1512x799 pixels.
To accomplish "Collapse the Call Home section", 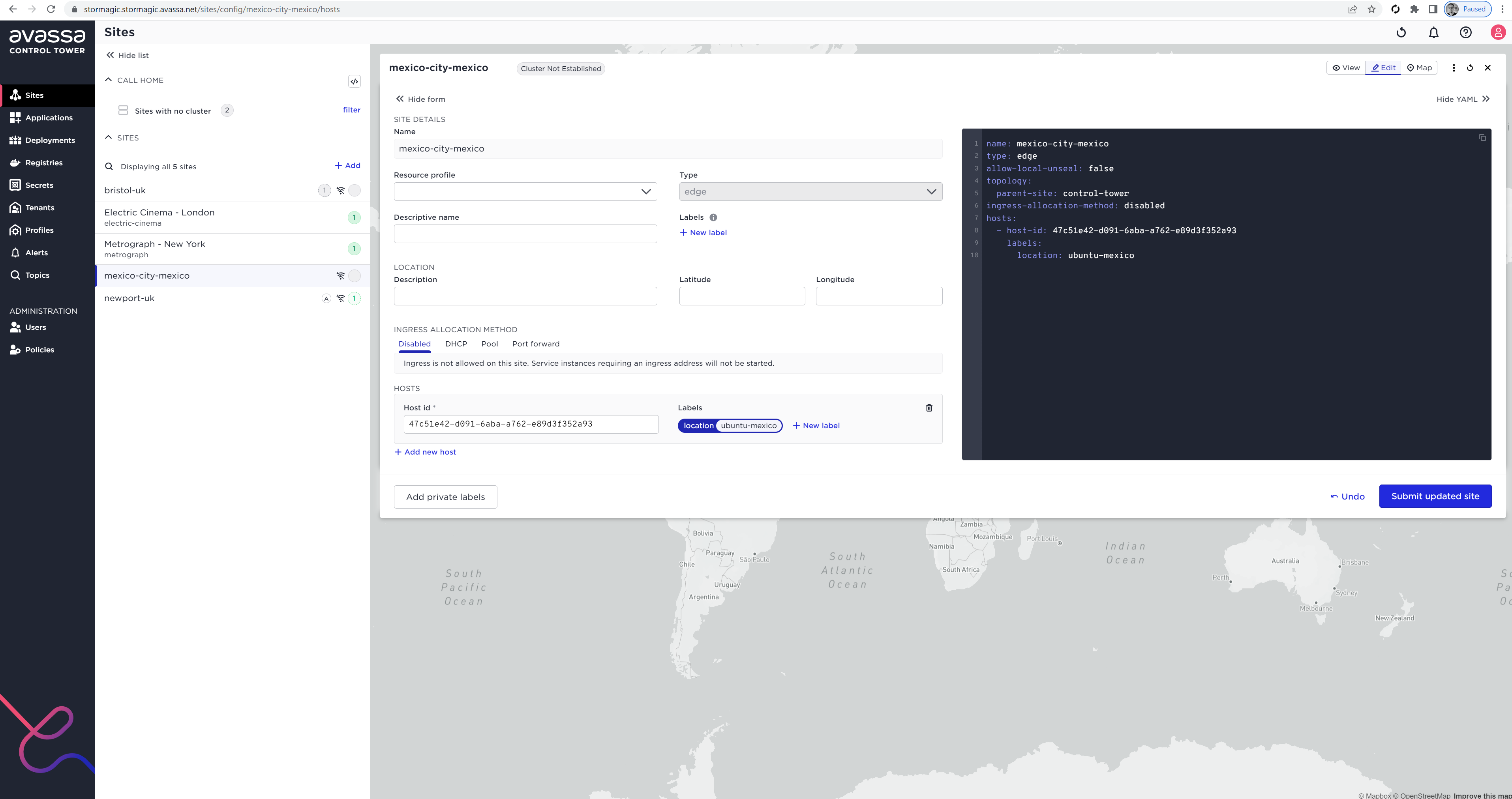I will click(108, 80).
